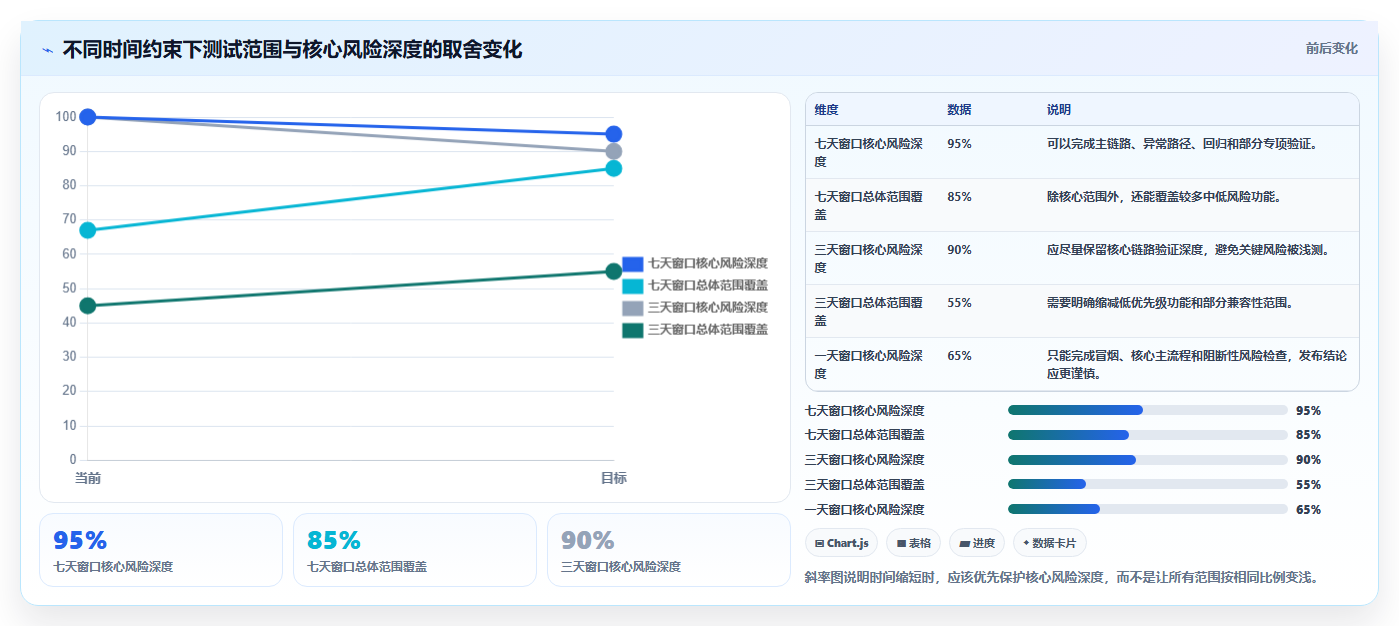
Task: Click the 前后变化 badge in header
Action: pos(1331,48)
